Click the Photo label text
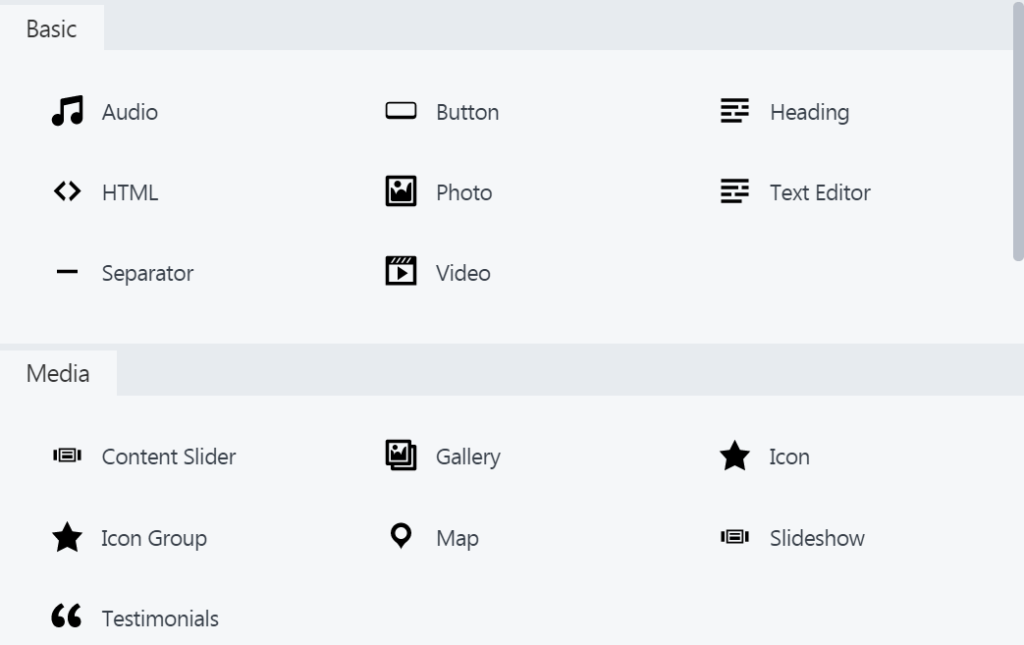The height and width of the screenshot is (645, 1024). click(463, 192)
